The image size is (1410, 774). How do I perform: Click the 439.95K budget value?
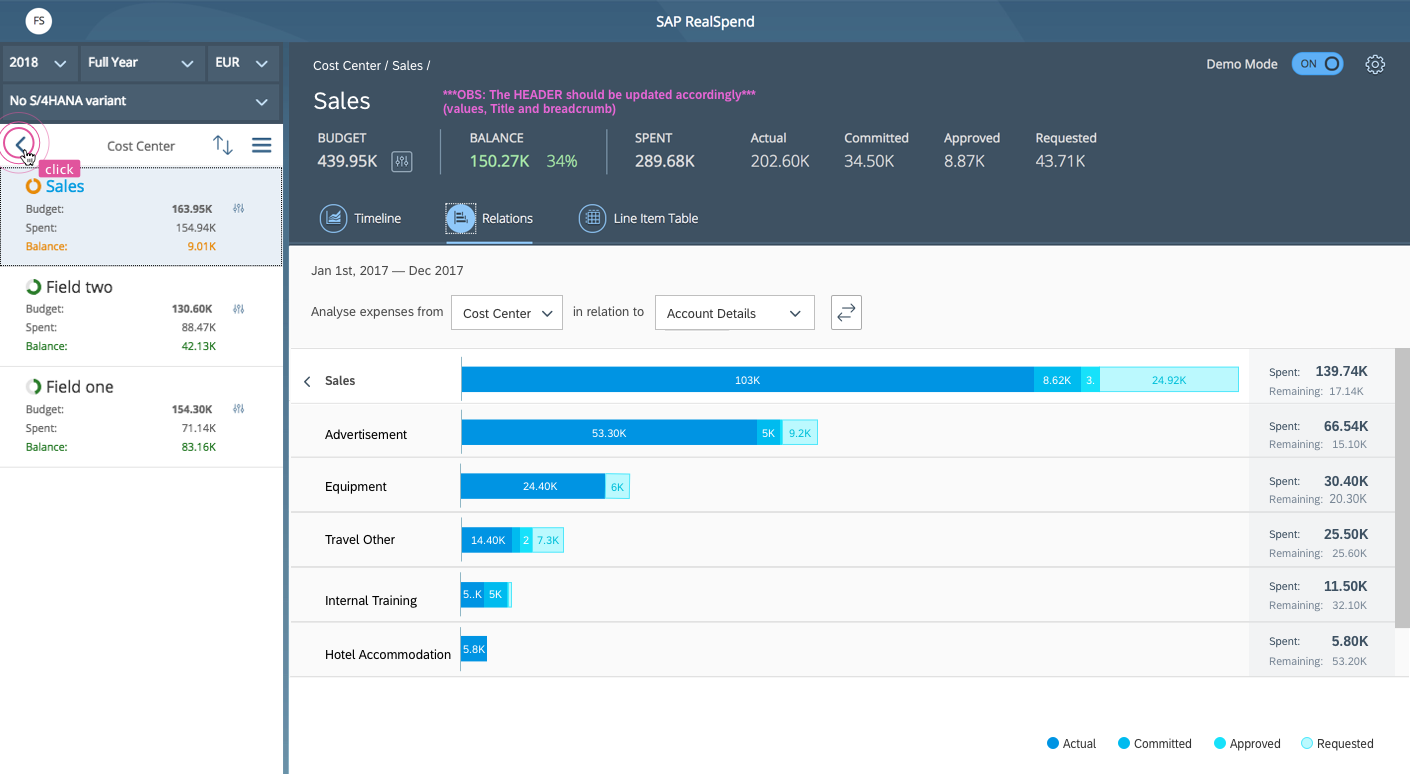coord(347,161)
